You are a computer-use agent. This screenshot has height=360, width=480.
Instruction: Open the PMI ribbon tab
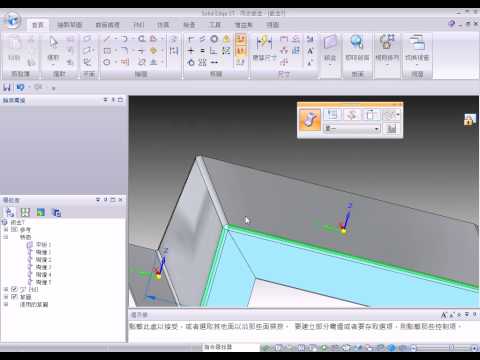[139, 25]
